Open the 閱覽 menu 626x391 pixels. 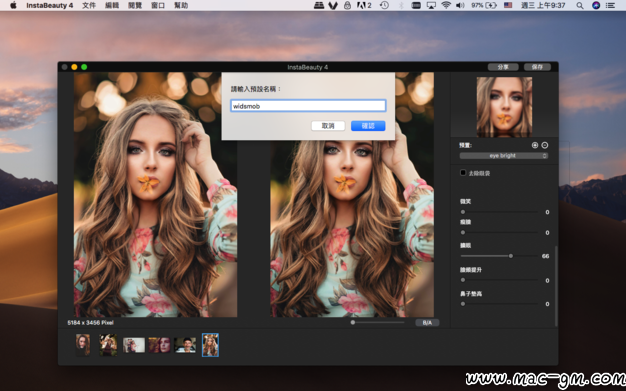pos(135,5)
